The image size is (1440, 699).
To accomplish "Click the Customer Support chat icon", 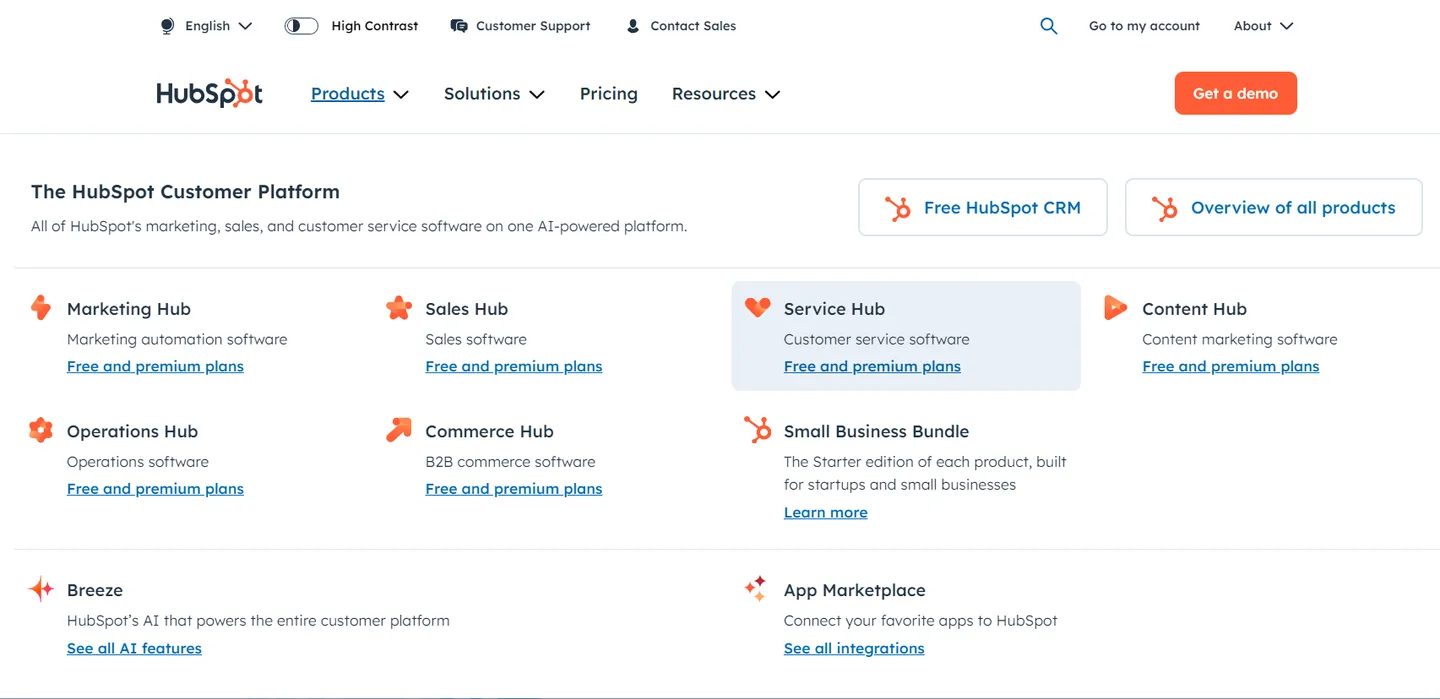I will [459, 26].
